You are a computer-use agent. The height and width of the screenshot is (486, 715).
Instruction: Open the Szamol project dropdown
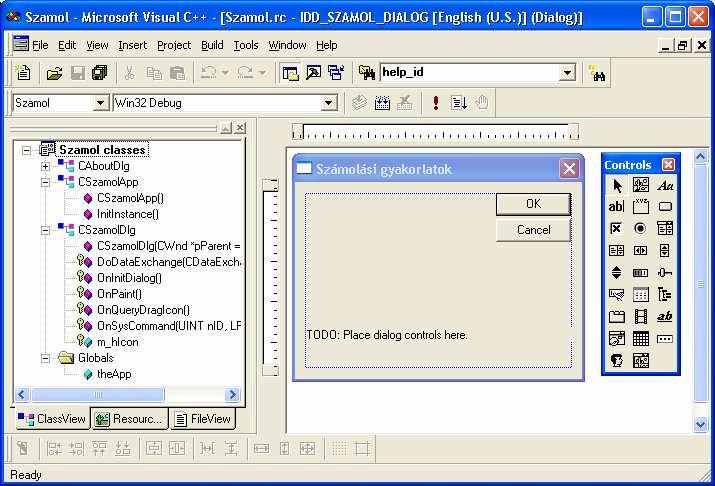click(100, 103)
